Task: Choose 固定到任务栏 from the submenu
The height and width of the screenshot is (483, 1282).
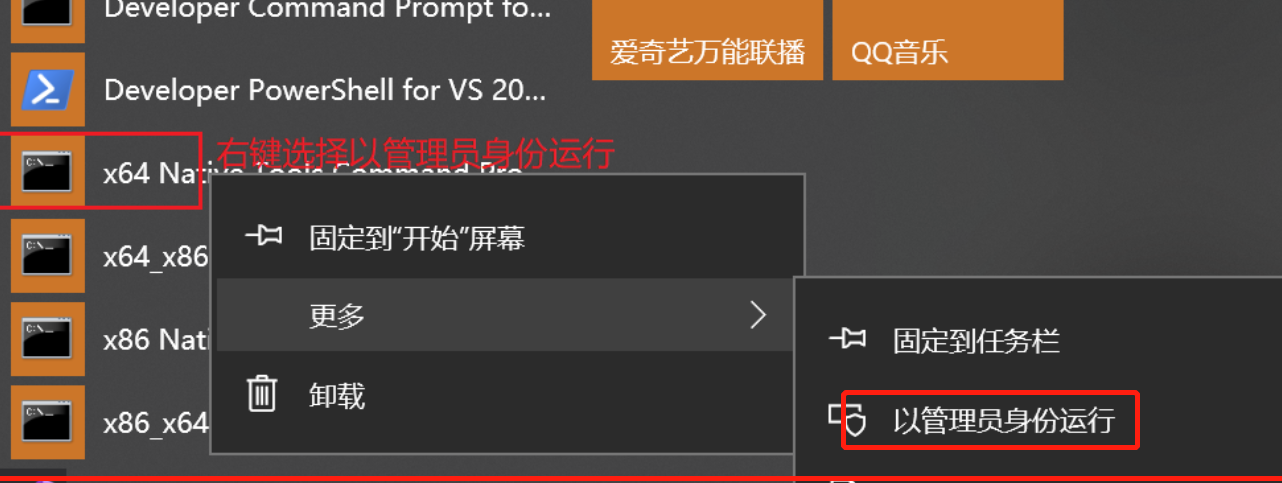Action: point(976,341)
